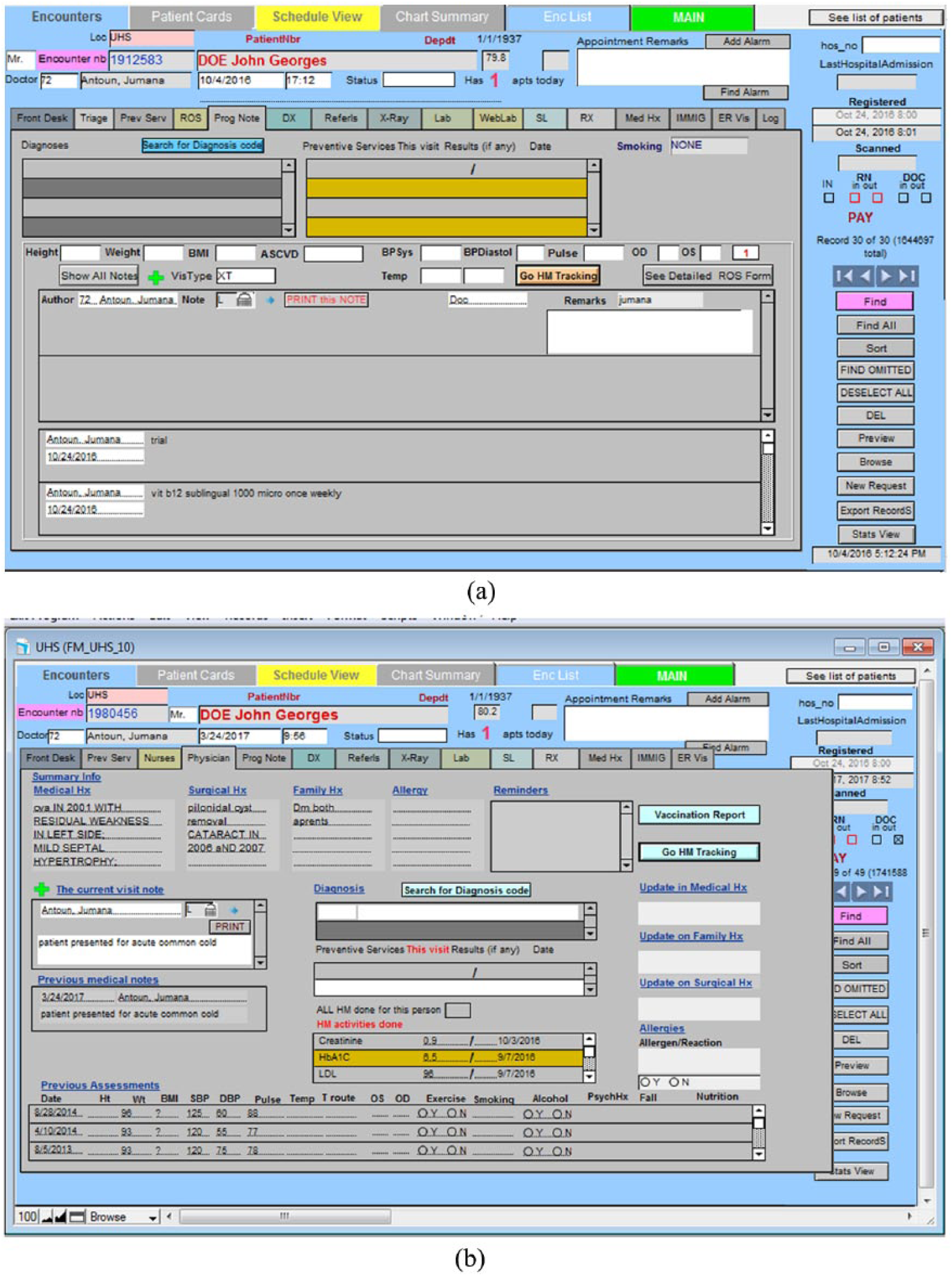Click the blue arrow icon left of PRINT this NOTE
This screenshot has height=1276, width=952.
point(270,300)
